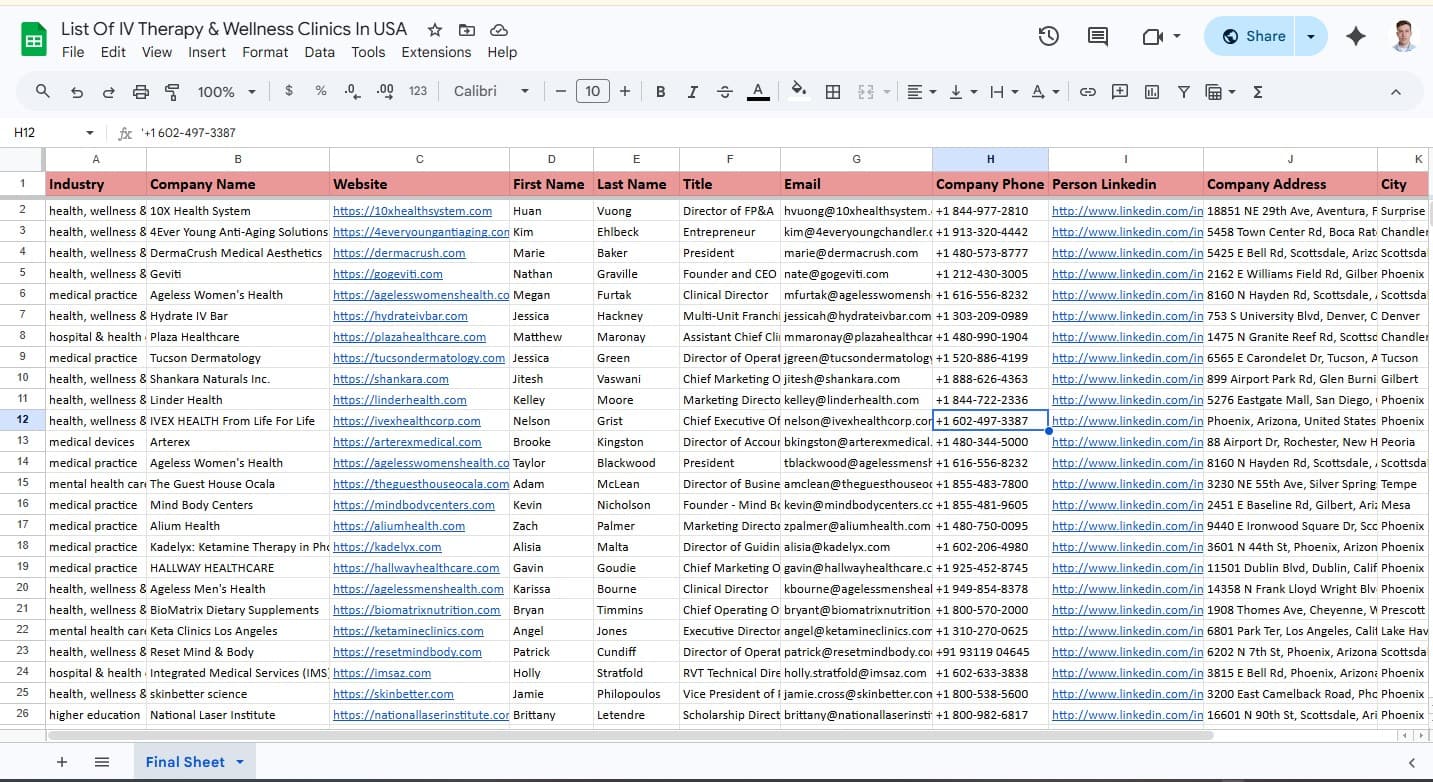Star this spreadsheet document
Screen dimensions: 1433x782
point(435,30)
